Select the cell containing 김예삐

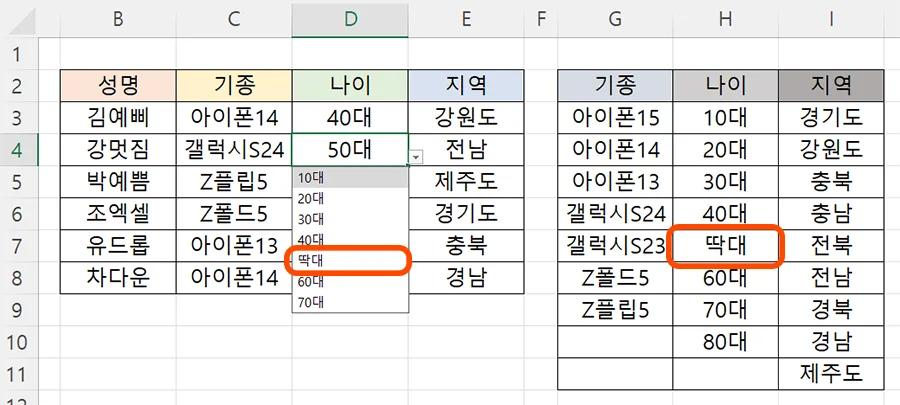click(x=118, y=118)
